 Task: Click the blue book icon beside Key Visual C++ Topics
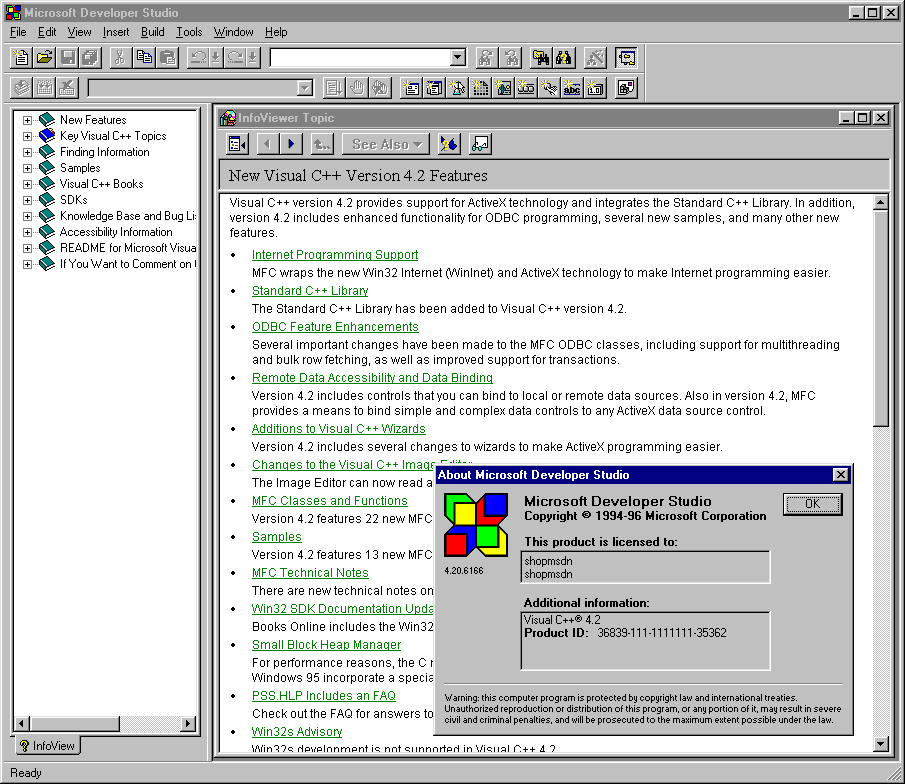(x=47, y=136)
